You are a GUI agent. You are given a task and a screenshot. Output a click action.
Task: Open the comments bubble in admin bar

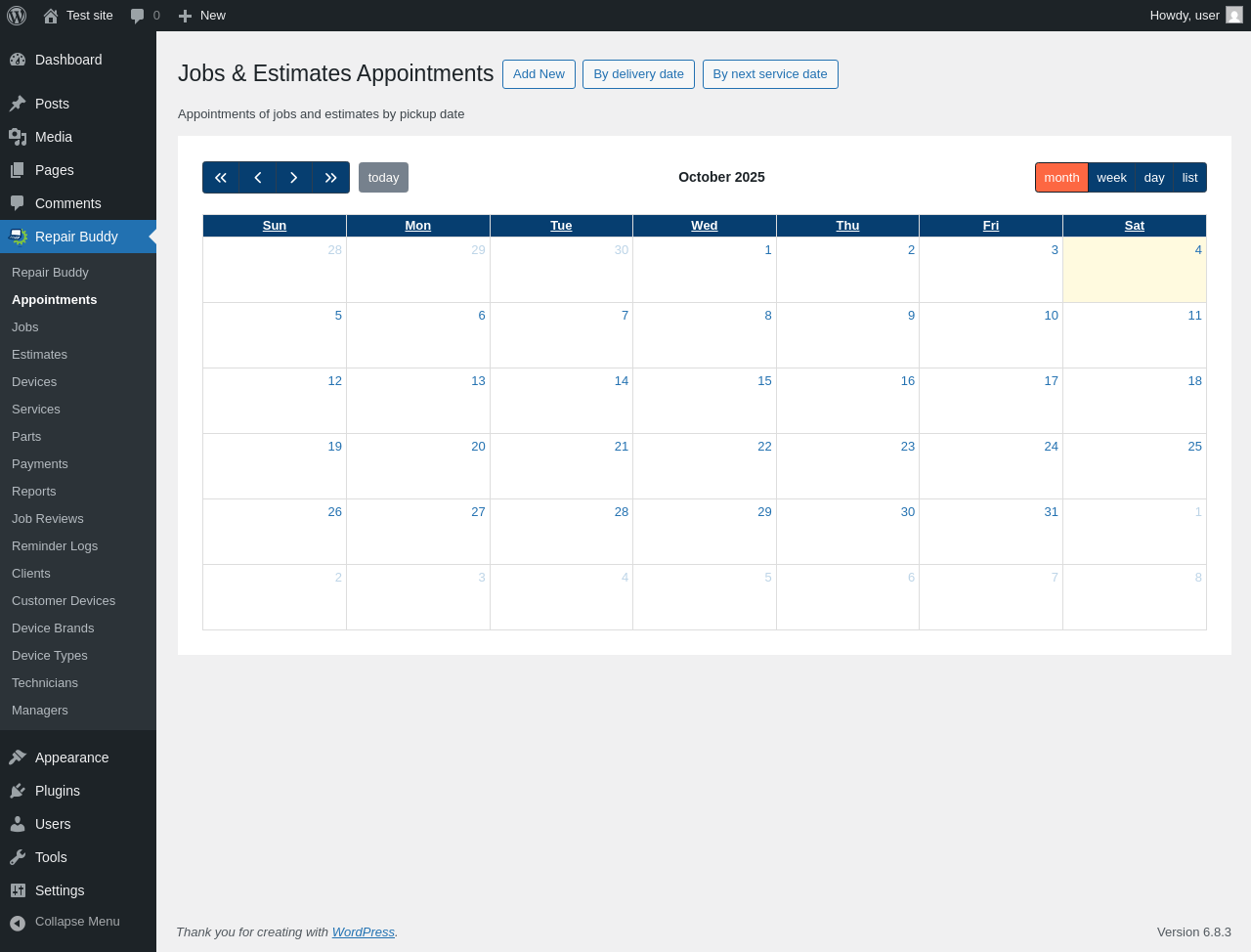145,16
